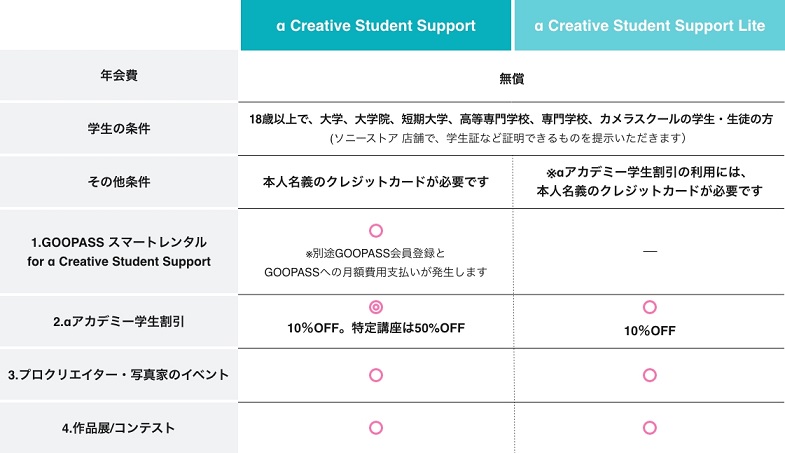Click the 10%OFF。特定講座は50%OFF text
Viewport: 785px width, 453px height.
pos(376,328)
